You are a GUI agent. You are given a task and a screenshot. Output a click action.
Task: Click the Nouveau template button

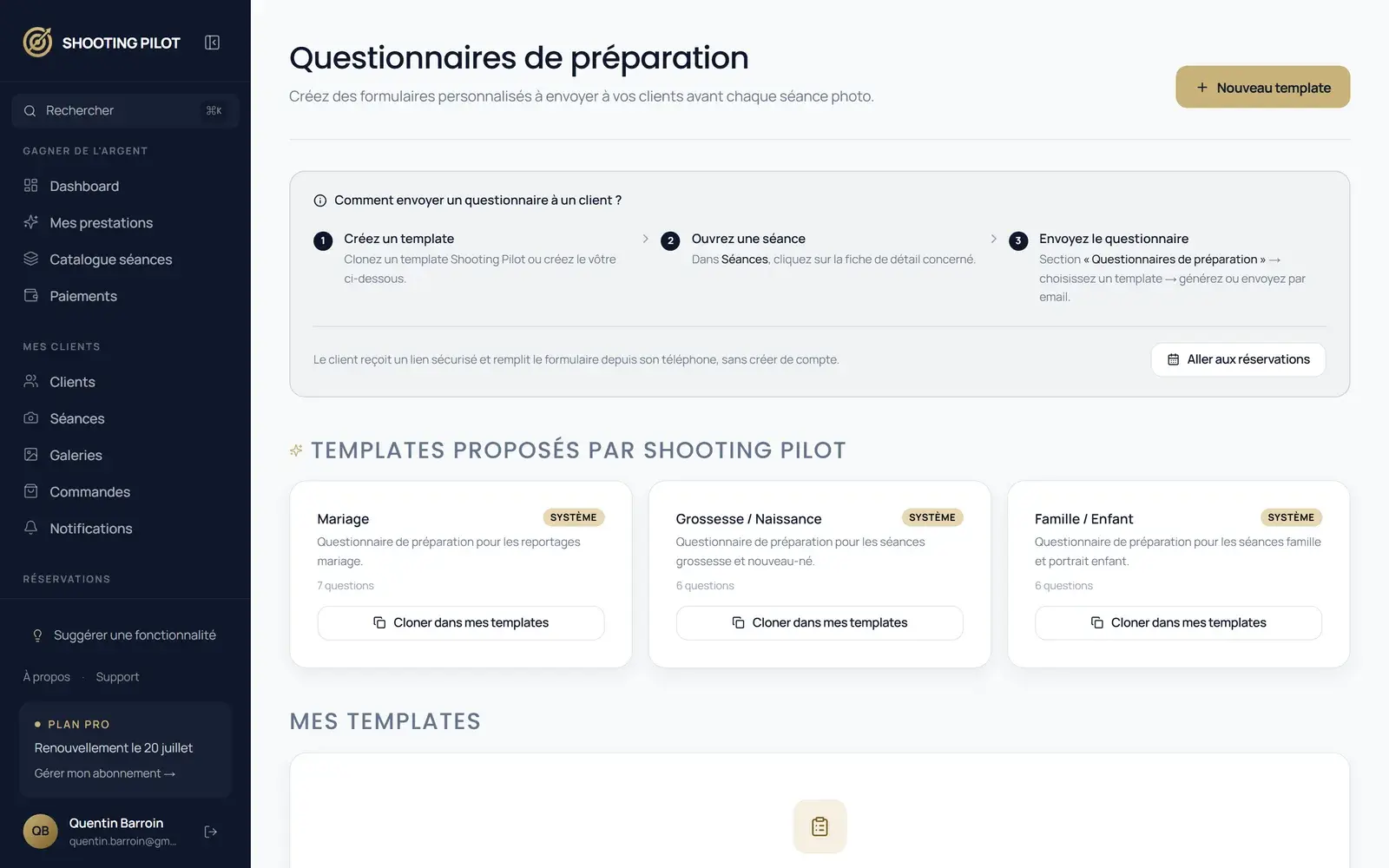[1262, 87]
